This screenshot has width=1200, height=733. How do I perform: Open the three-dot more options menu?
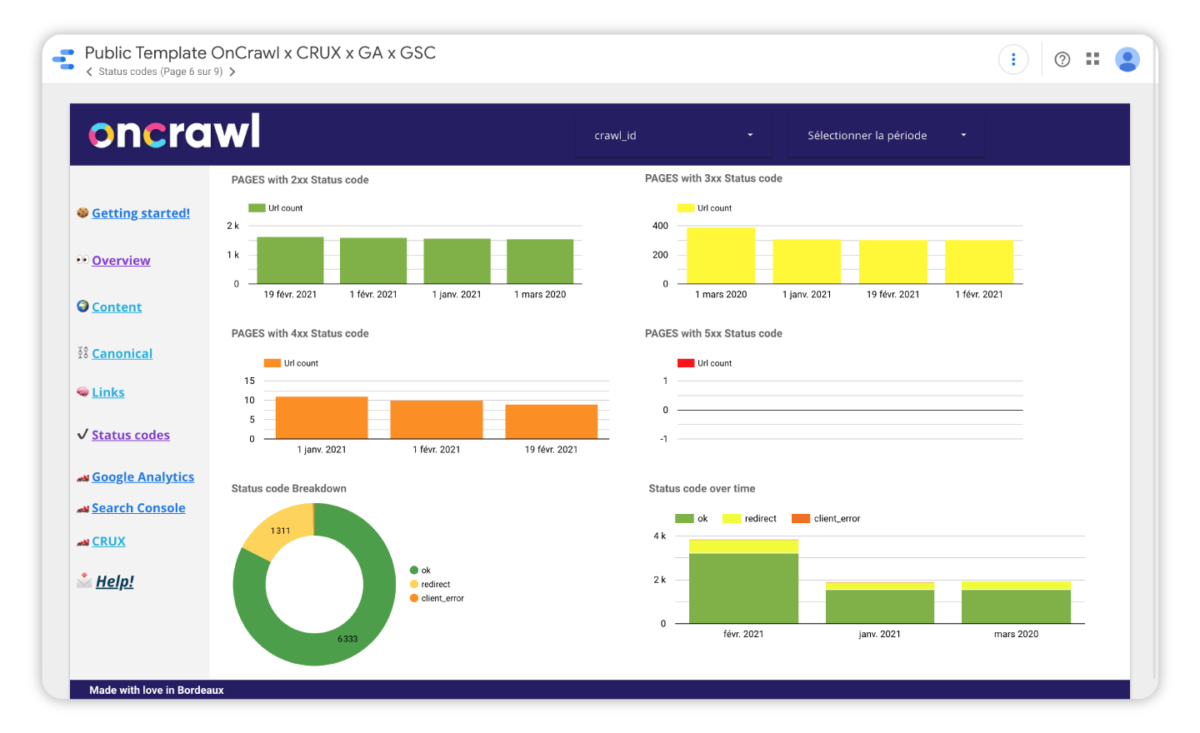click(x=1013, y=59)
